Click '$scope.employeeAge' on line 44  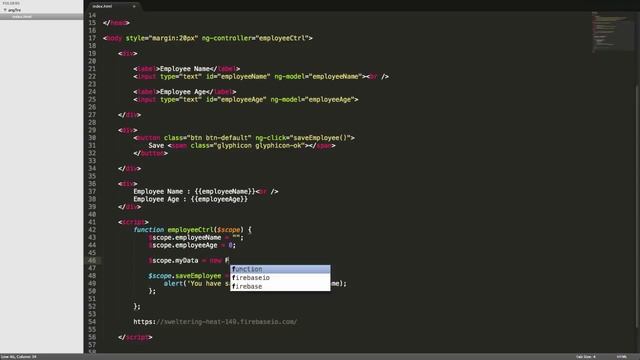click(183, 245)
